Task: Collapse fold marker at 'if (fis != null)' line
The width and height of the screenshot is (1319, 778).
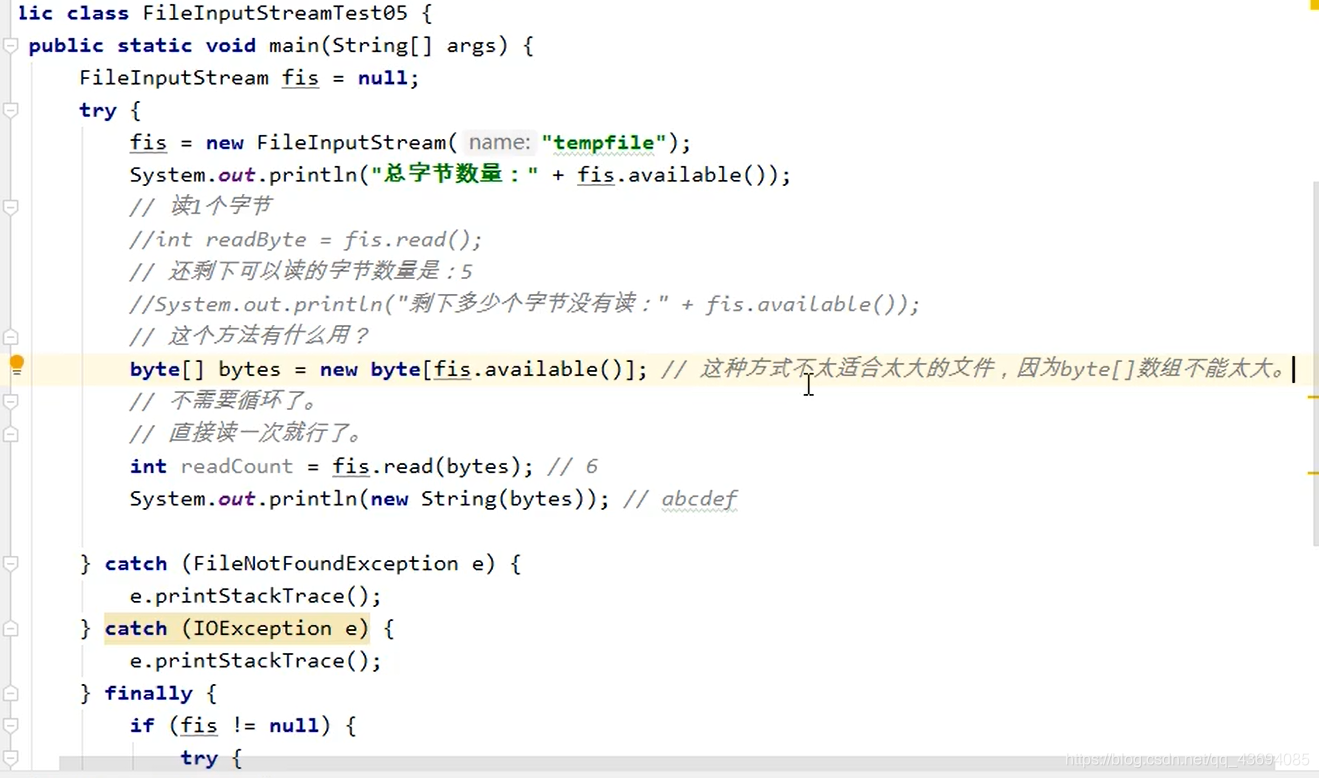Action: [10, 725]
